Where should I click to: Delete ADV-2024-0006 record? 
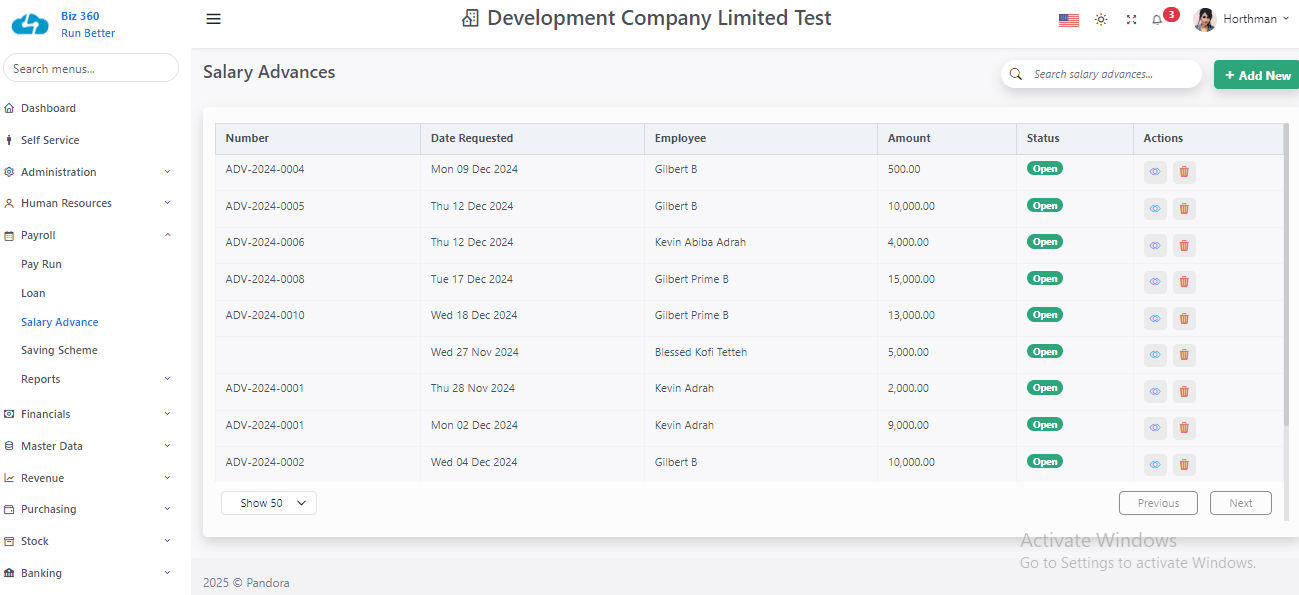click(1184, 245)
